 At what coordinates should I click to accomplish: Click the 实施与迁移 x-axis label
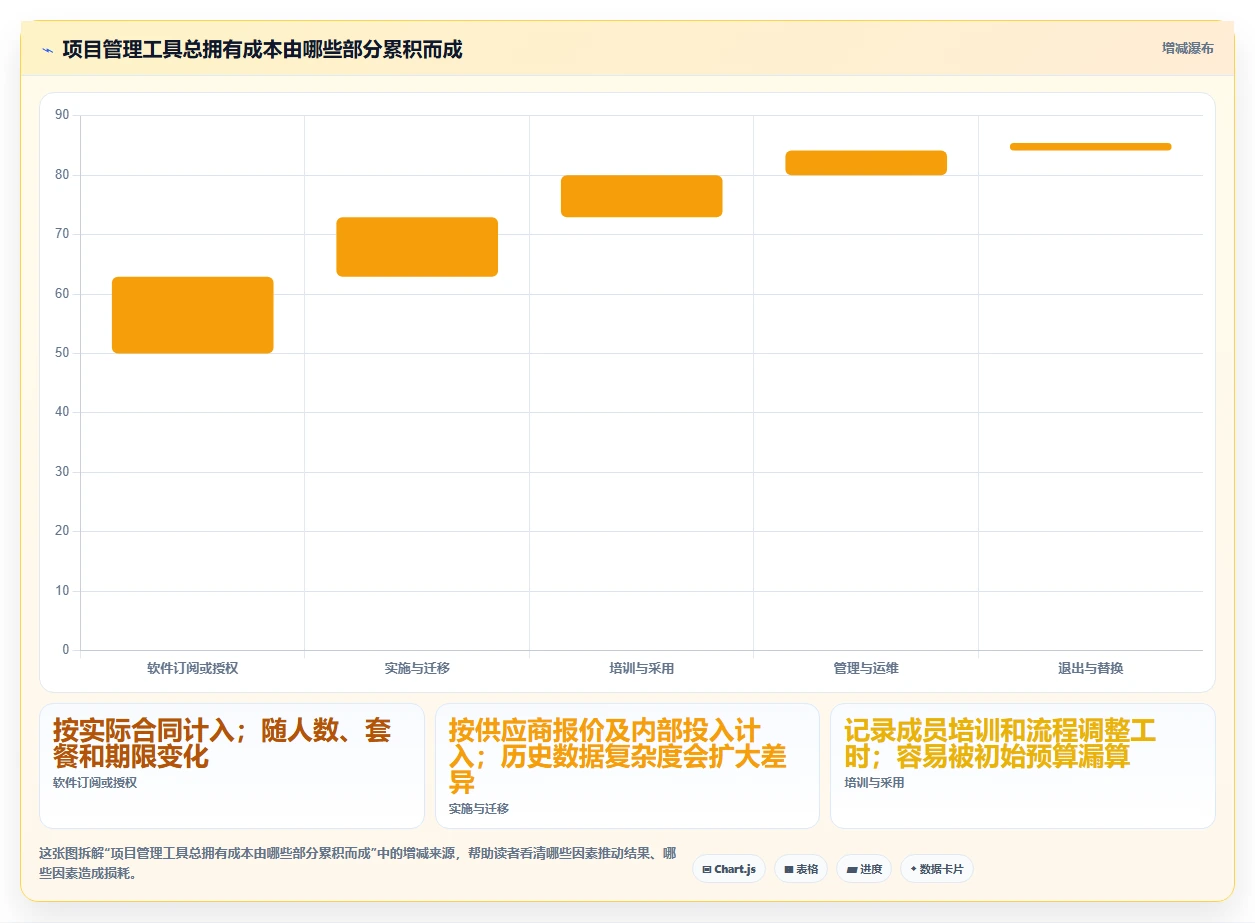click(417, 668)
